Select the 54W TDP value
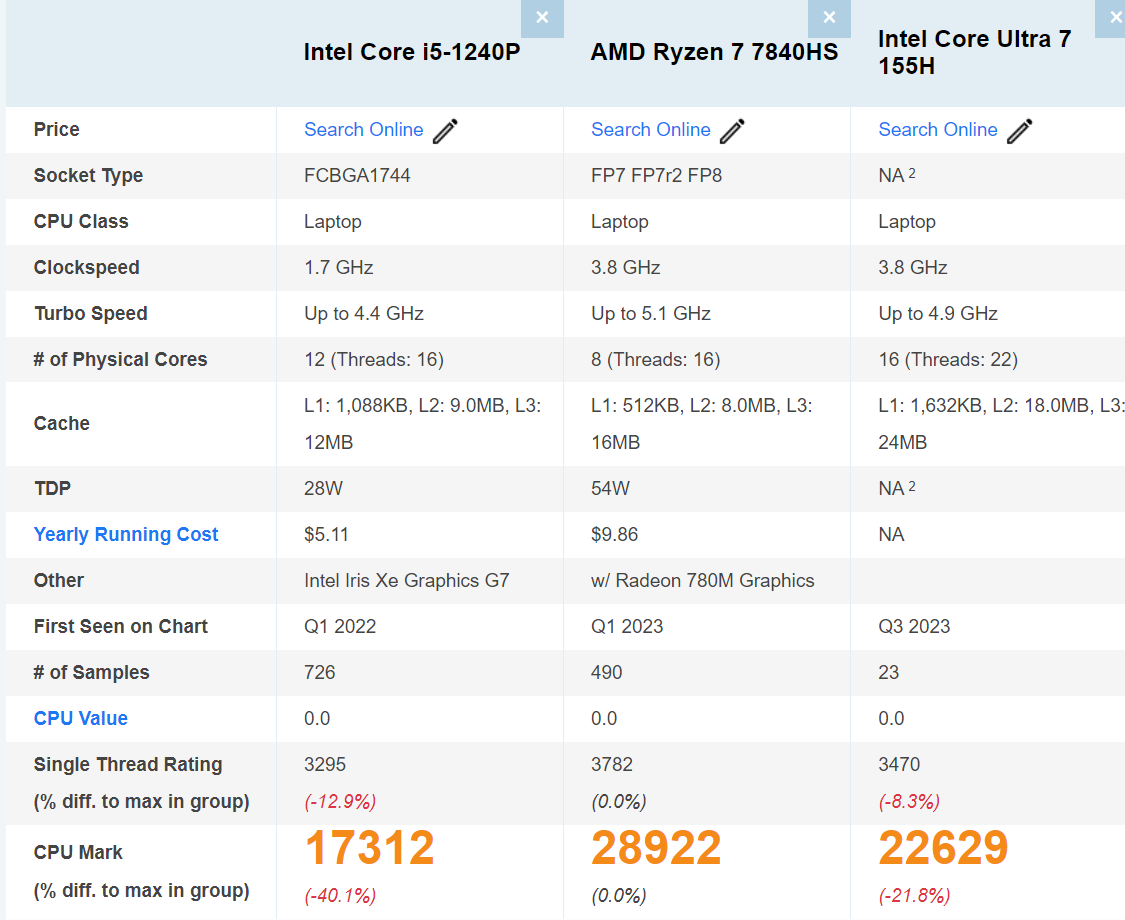 point(611,489)
